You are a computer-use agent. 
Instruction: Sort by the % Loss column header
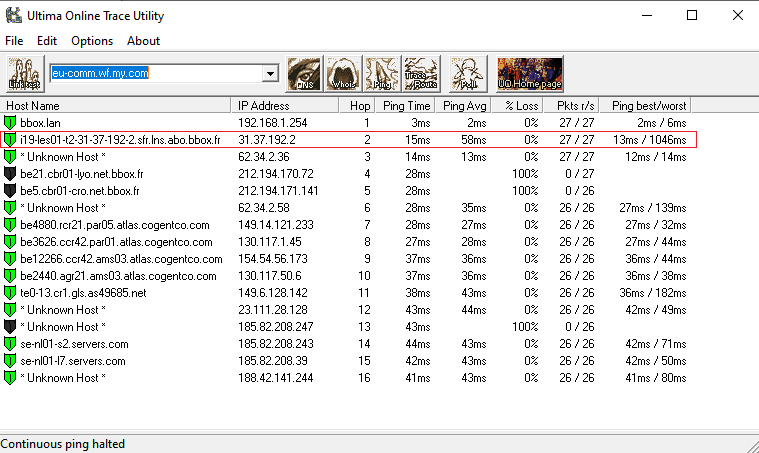click(x=518, y=106)
